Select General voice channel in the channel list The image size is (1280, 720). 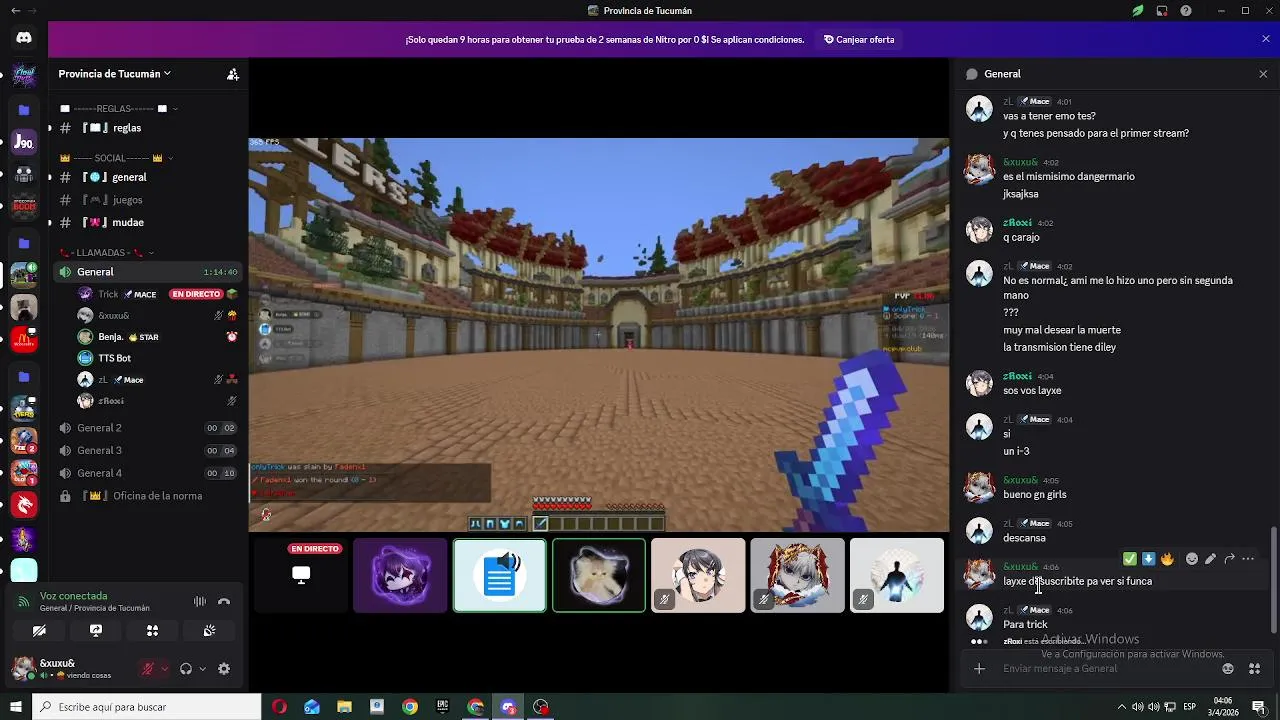pos(148,272)
